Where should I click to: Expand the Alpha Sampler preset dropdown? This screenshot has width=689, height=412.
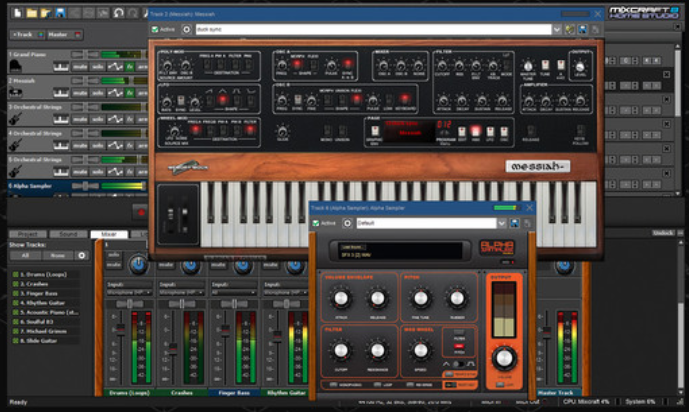point(501,223)
